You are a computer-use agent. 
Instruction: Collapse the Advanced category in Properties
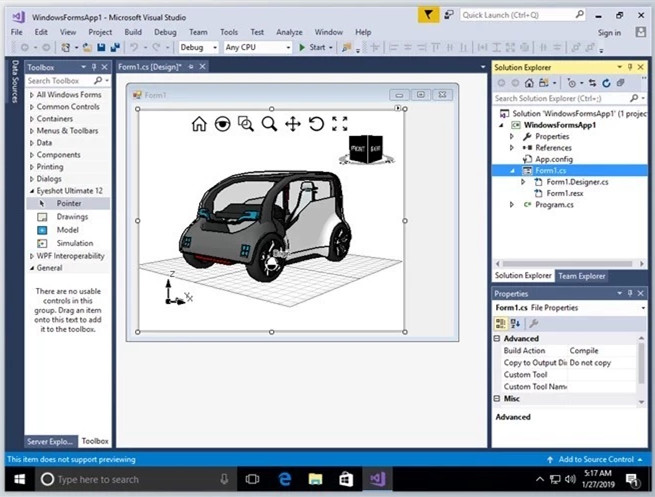497,338
